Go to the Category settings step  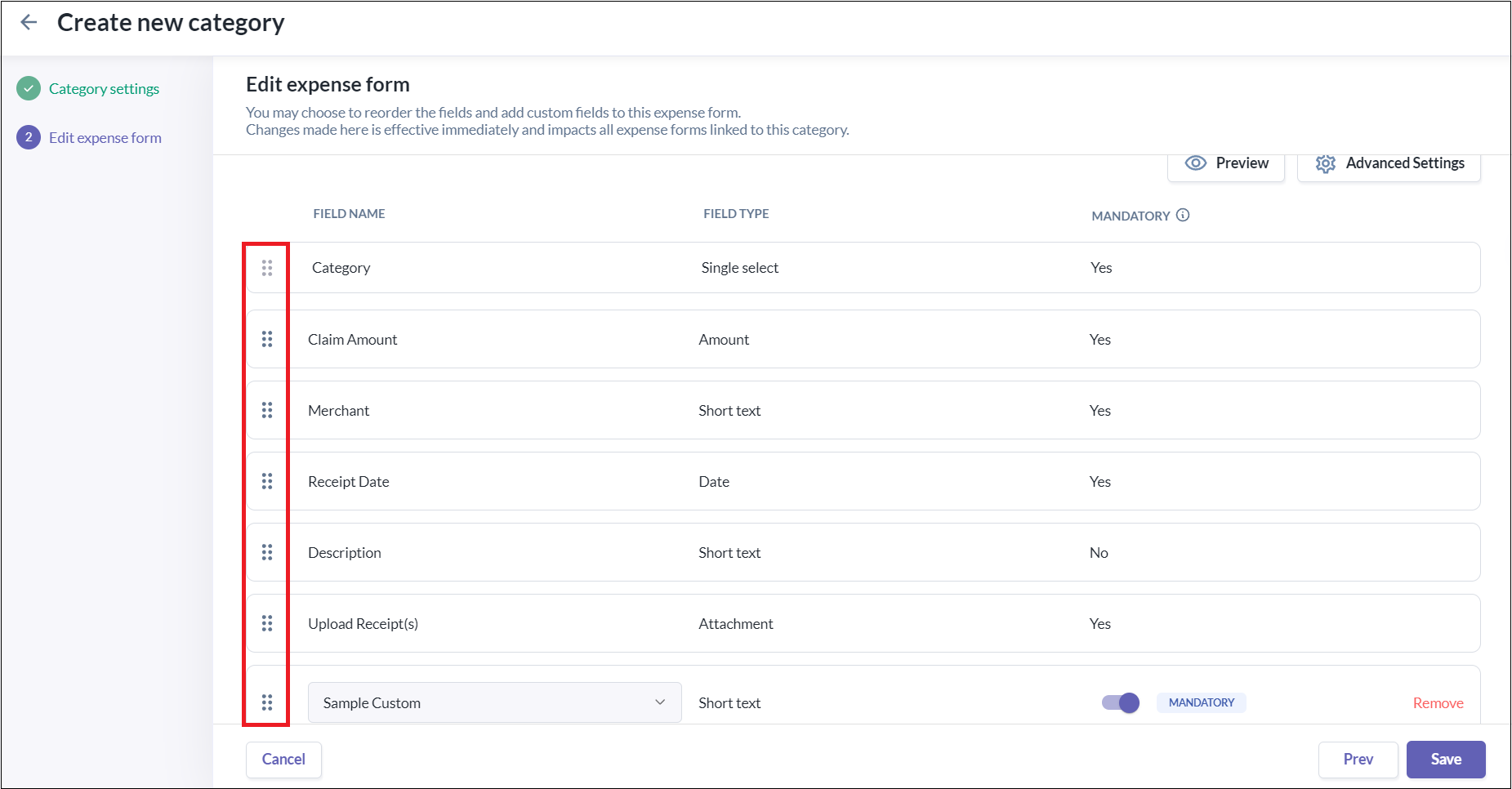click(x=104, y=89)
